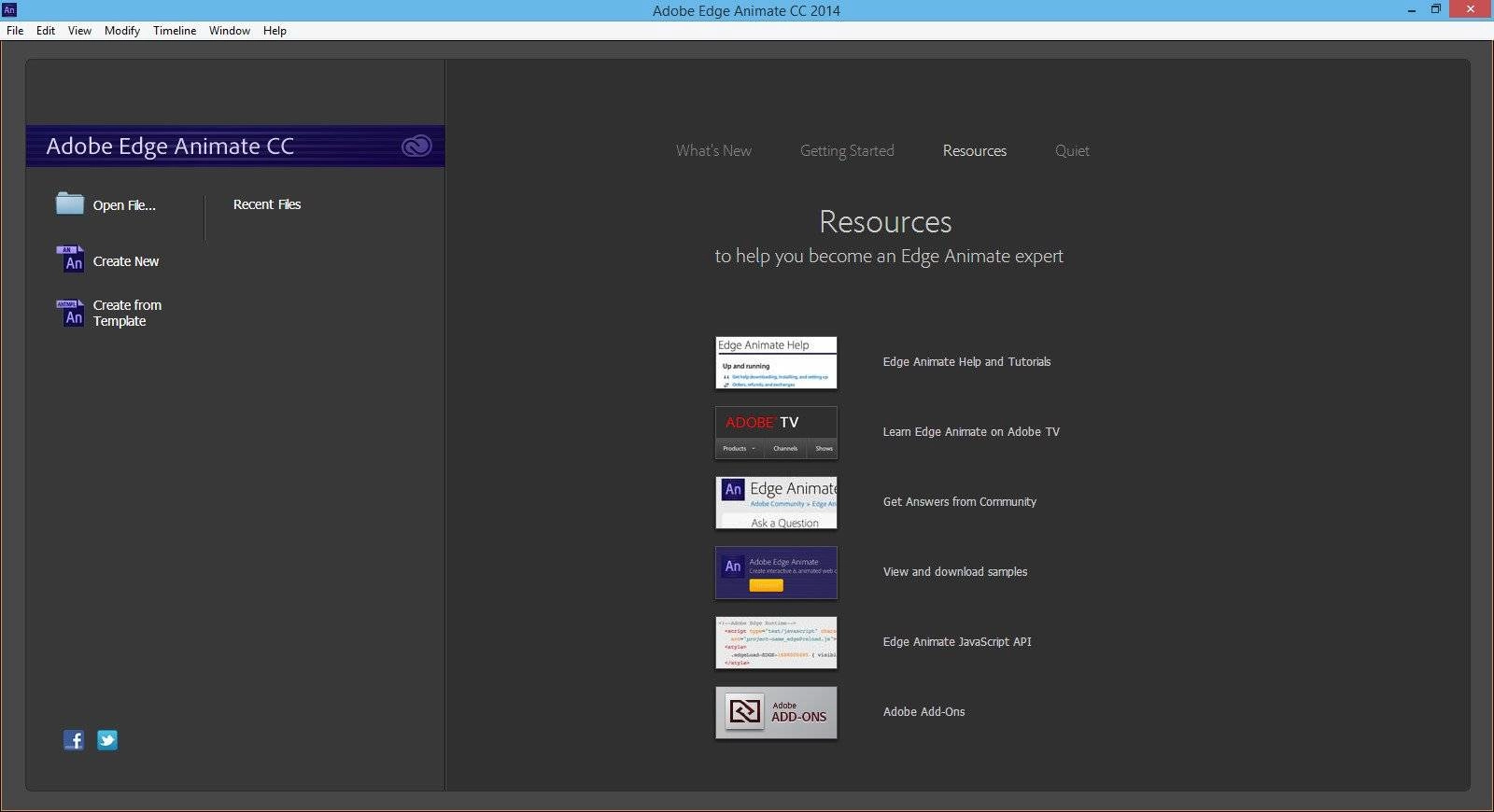Open the Modify menu
1494x812 pixels.
(122, 31)
